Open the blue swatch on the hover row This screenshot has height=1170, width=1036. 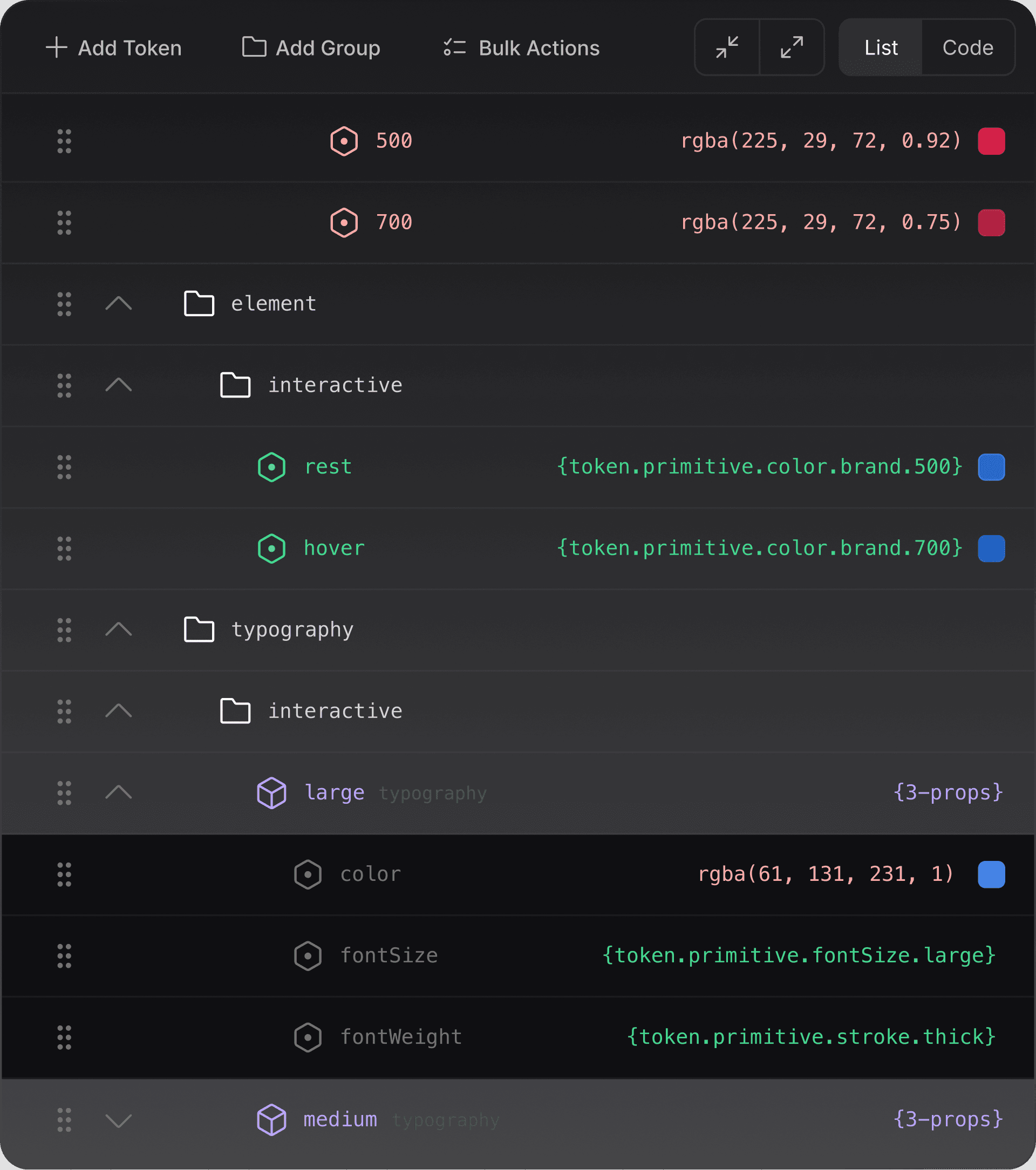tap(991, 549)
